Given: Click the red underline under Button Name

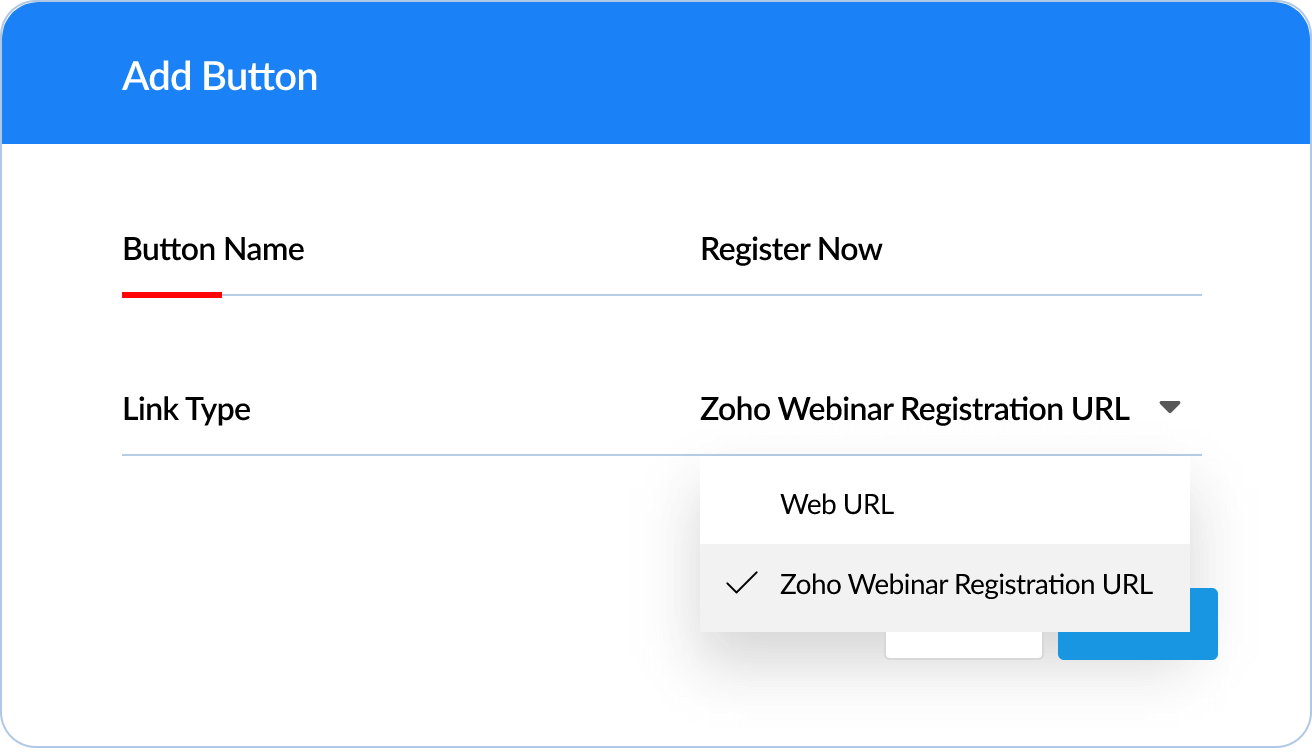Looking at the screenshot, I should tap(171, 294).
